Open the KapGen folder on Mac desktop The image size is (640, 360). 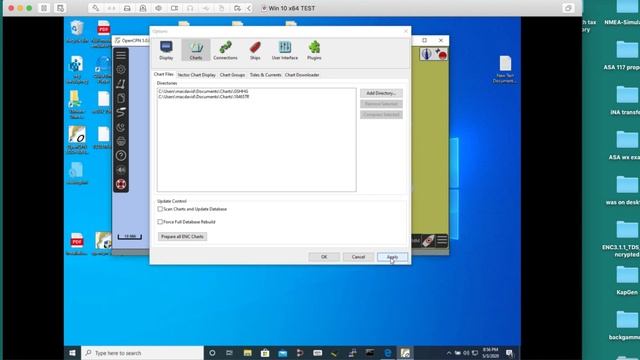627,281
